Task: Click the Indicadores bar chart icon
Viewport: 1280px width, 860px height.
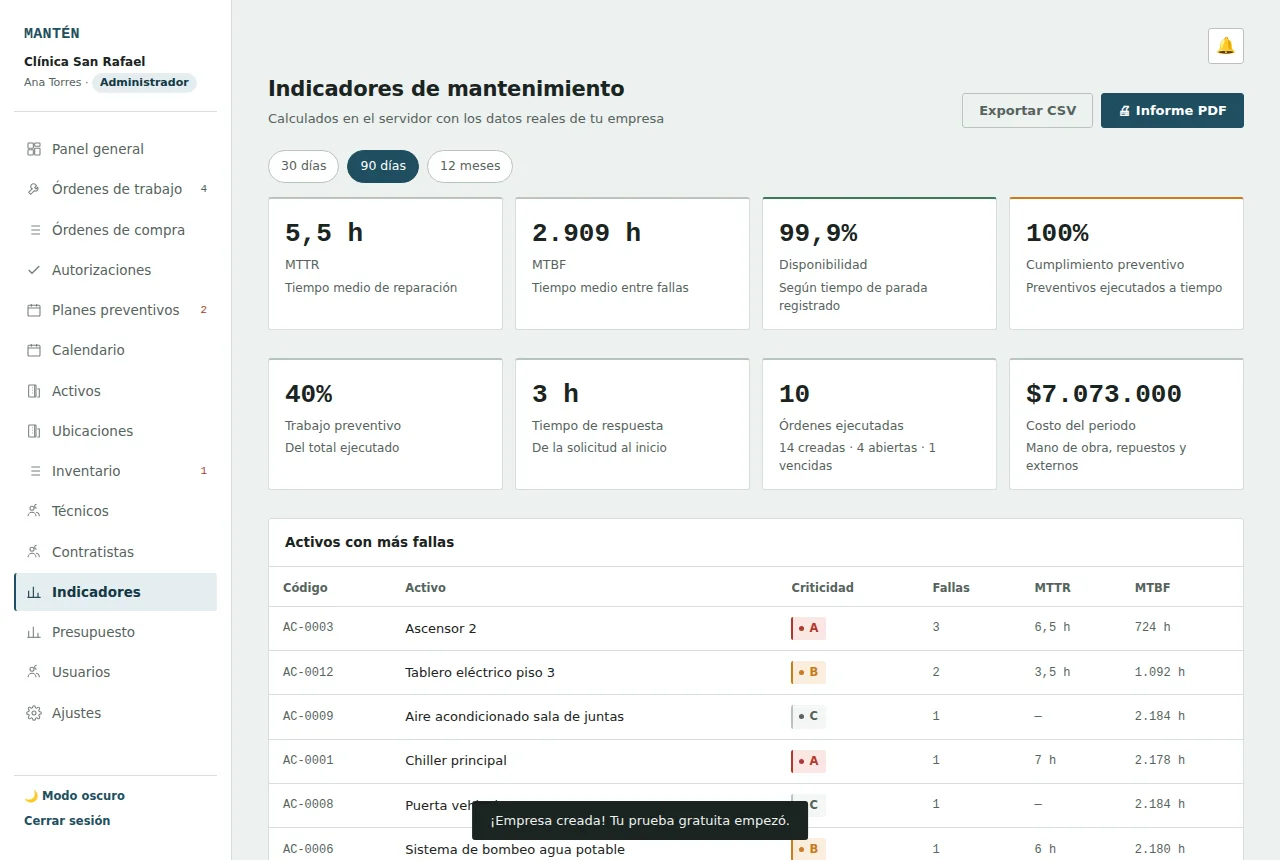Action: 34,592
